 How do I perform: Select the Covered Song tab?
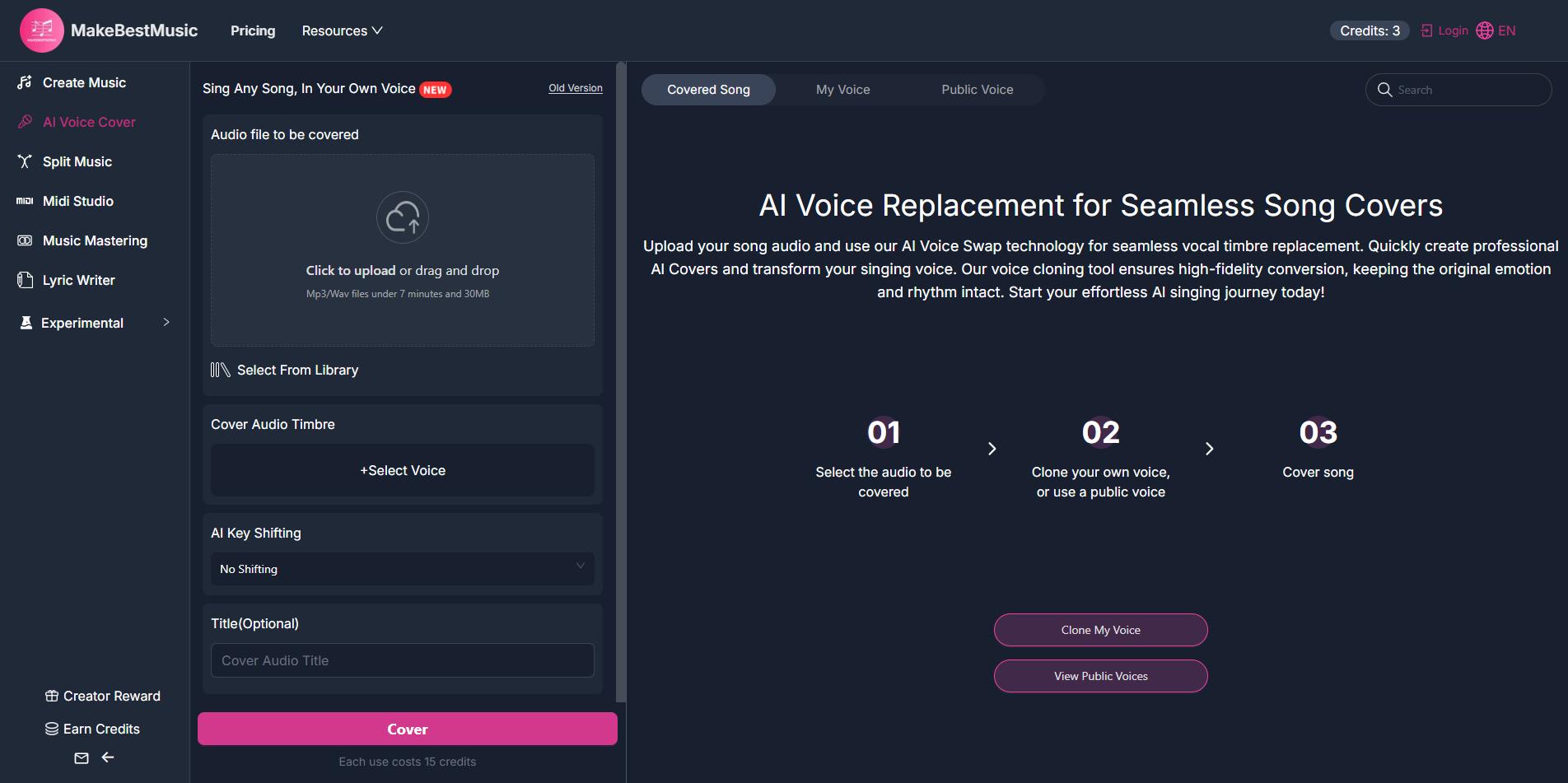pos(708,90)
